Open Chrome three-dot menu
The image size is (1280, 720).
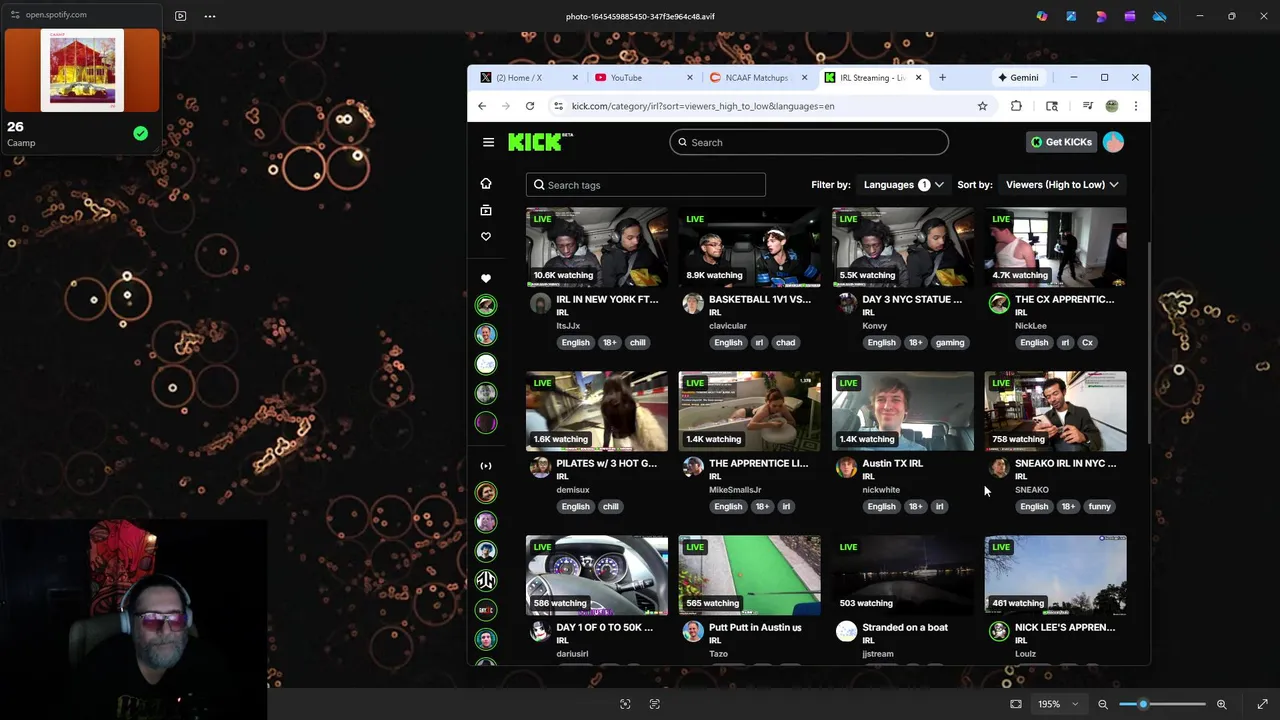tap(1135, 106)
